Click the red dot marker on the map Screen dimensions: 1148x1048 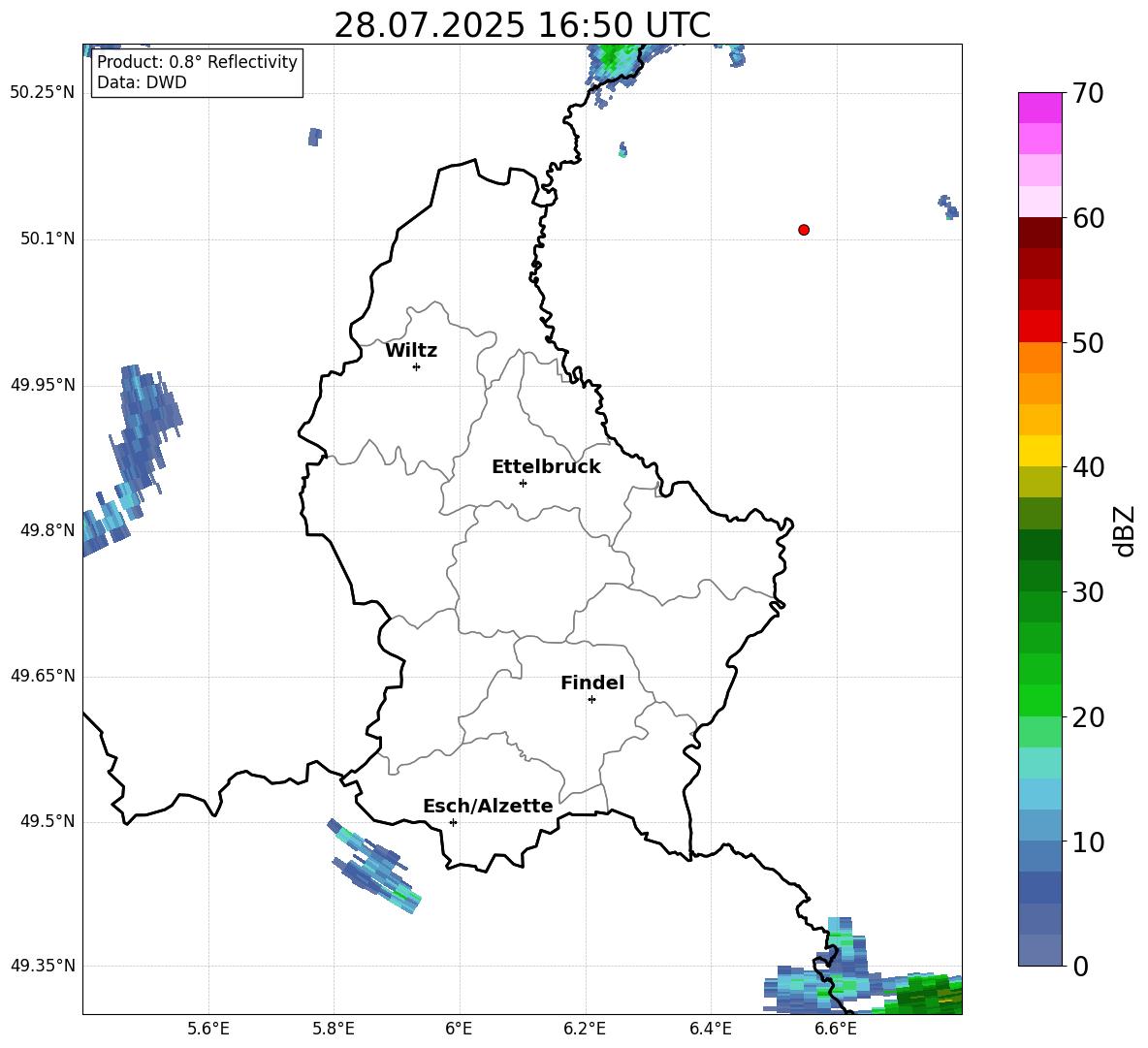[x=804, y=230]
